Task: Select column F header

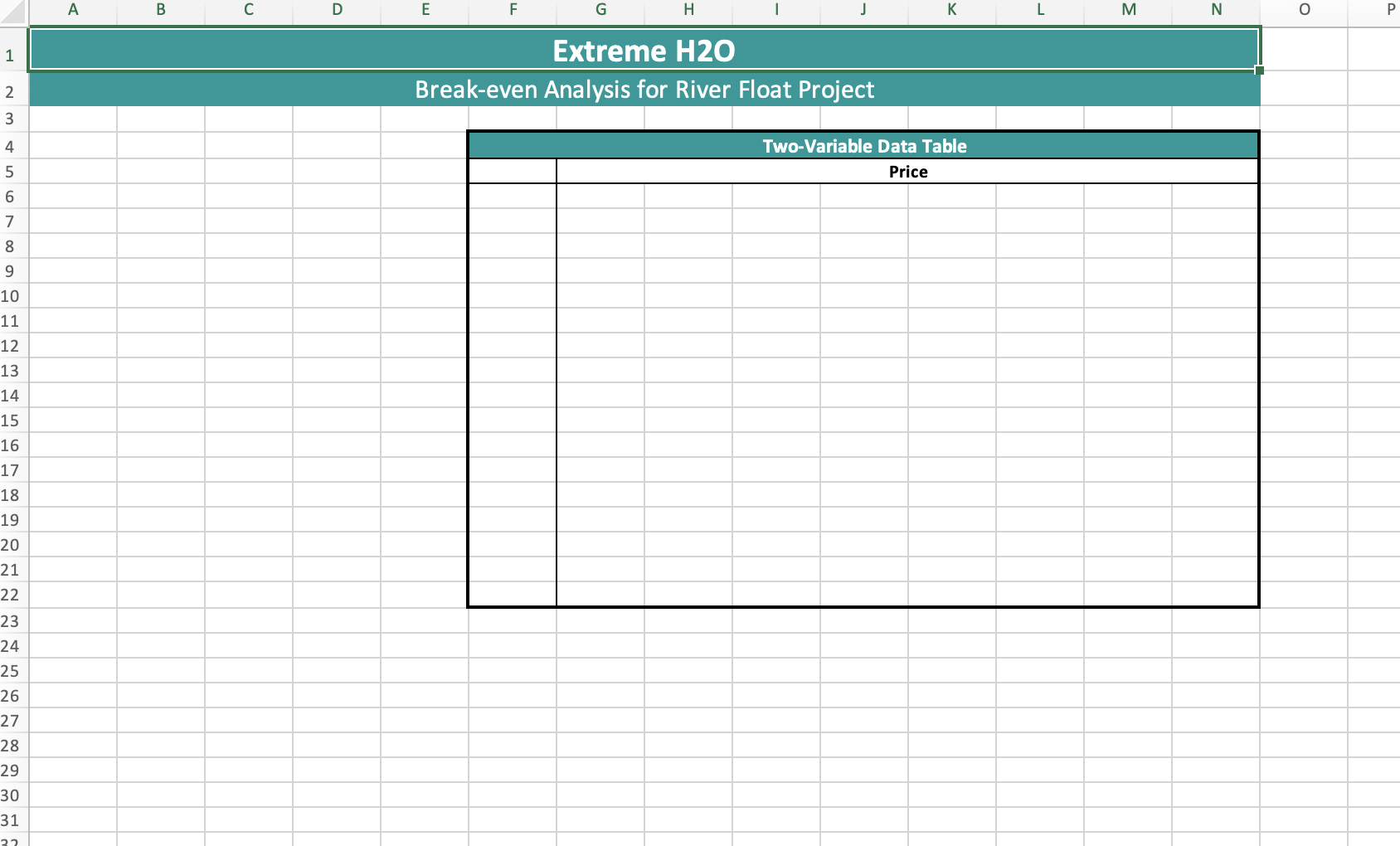Action: (x=513, y=10)
